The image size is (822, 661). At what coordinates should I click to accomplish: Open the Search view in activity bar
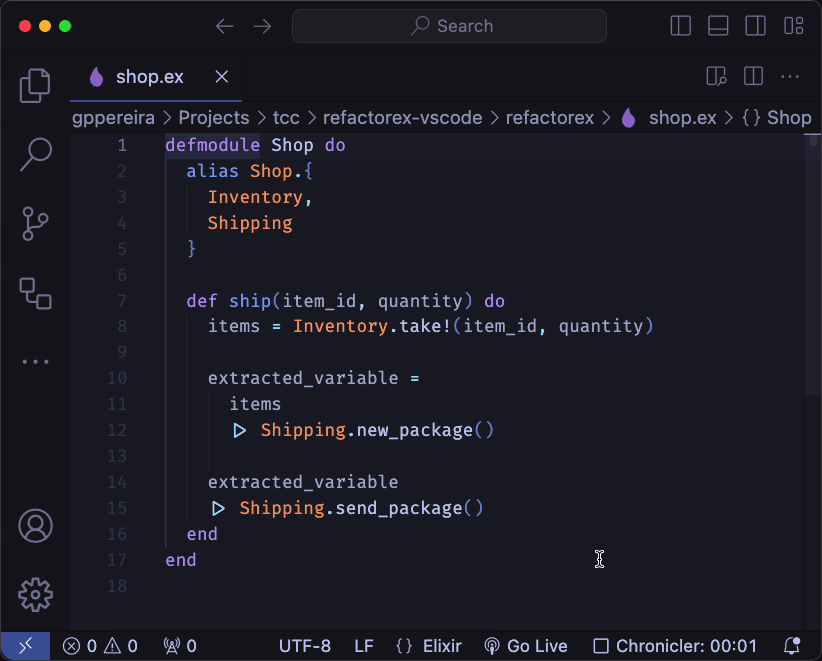pos(35,154)
